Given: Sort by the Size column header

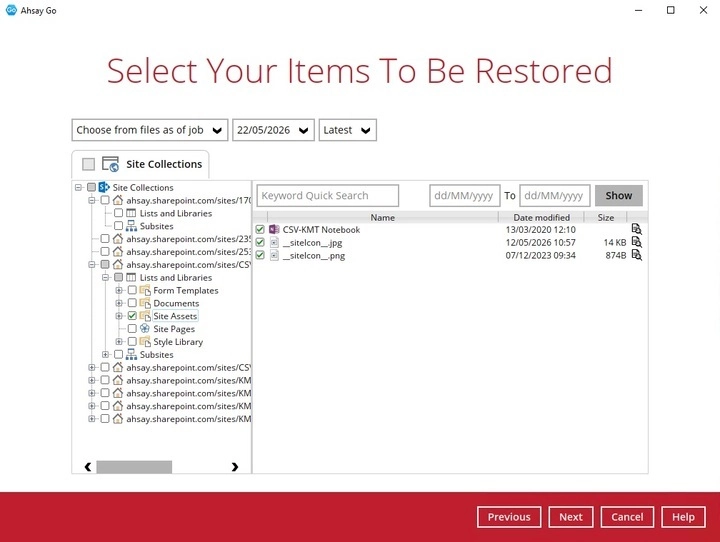Looking at the screenshot, I should [x=606, y=217].
